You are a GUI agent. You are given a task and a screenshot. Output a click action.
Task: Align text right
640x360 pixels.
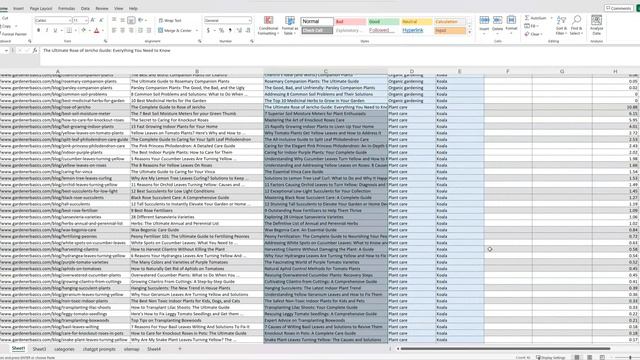point(131,30)
